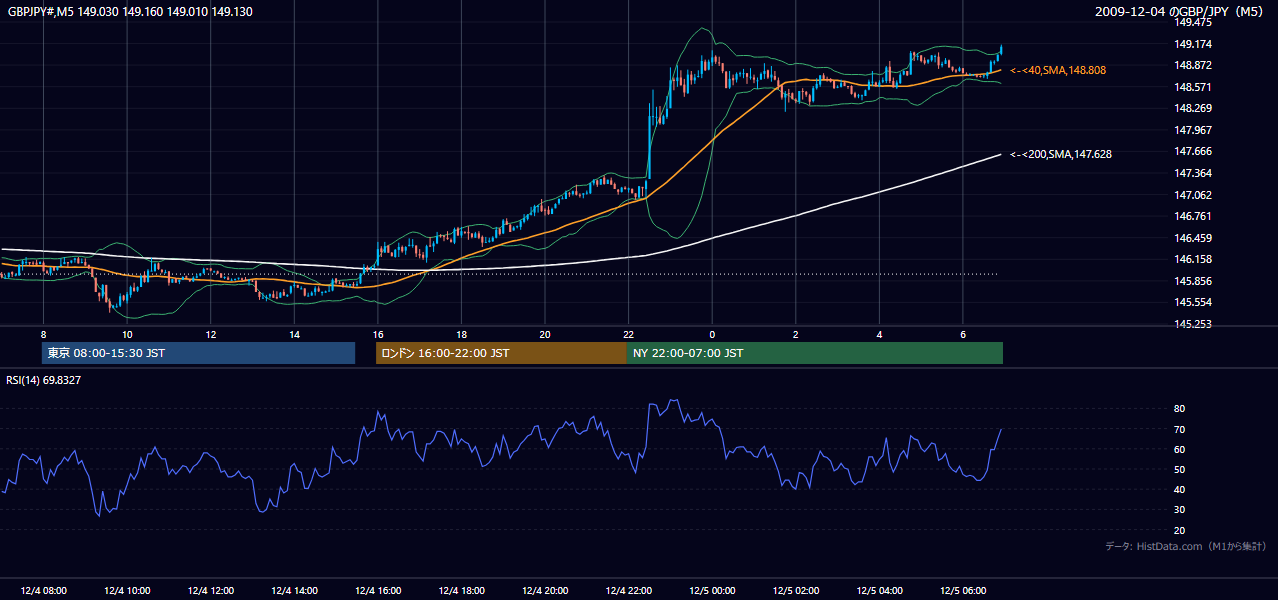Image resolution: width=1278 pixels, height=600 pixels.
Task: Click the 12/4 20:00 time label
Action: point(545,590)
